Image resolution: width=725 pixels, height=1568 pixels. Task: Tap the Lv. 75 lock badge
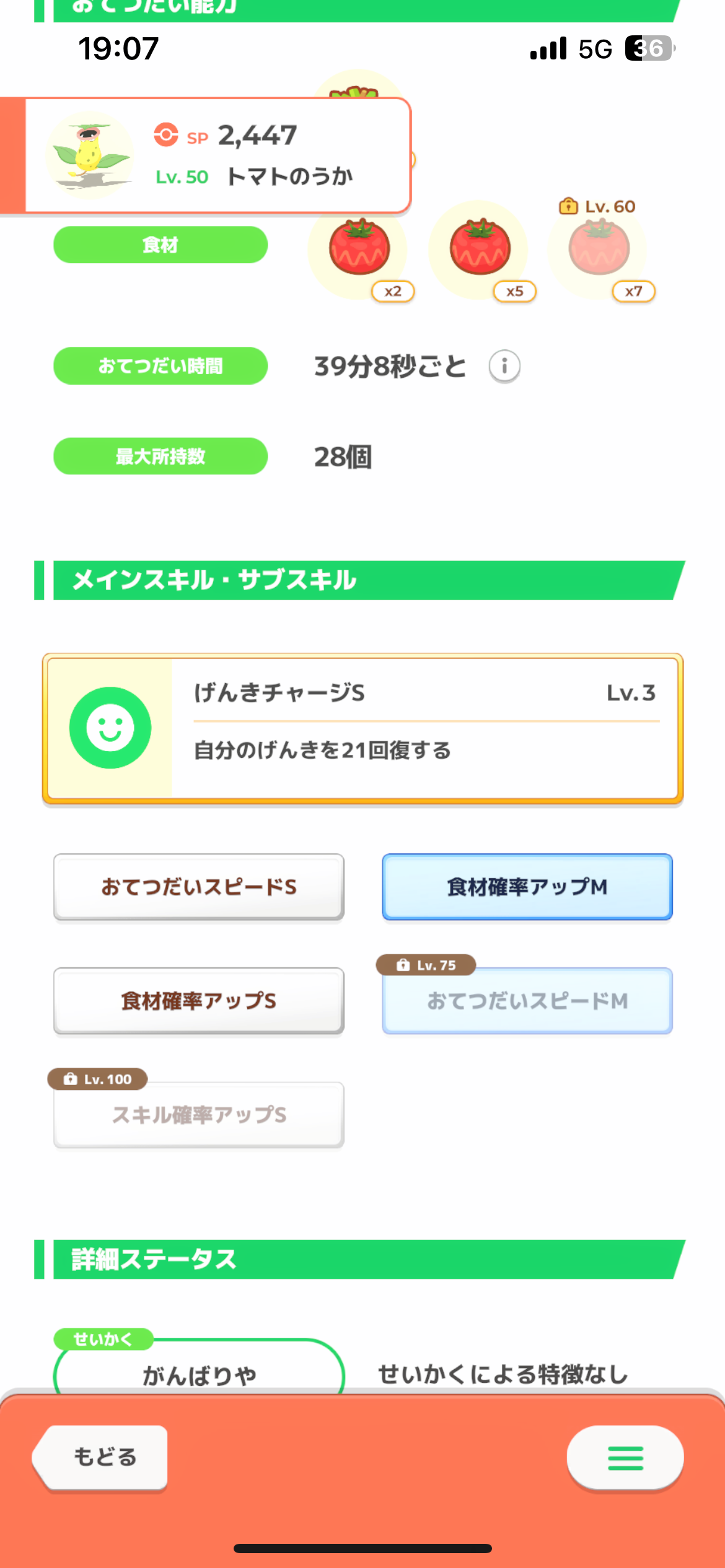pyautogui.click(x=426, y=965)
